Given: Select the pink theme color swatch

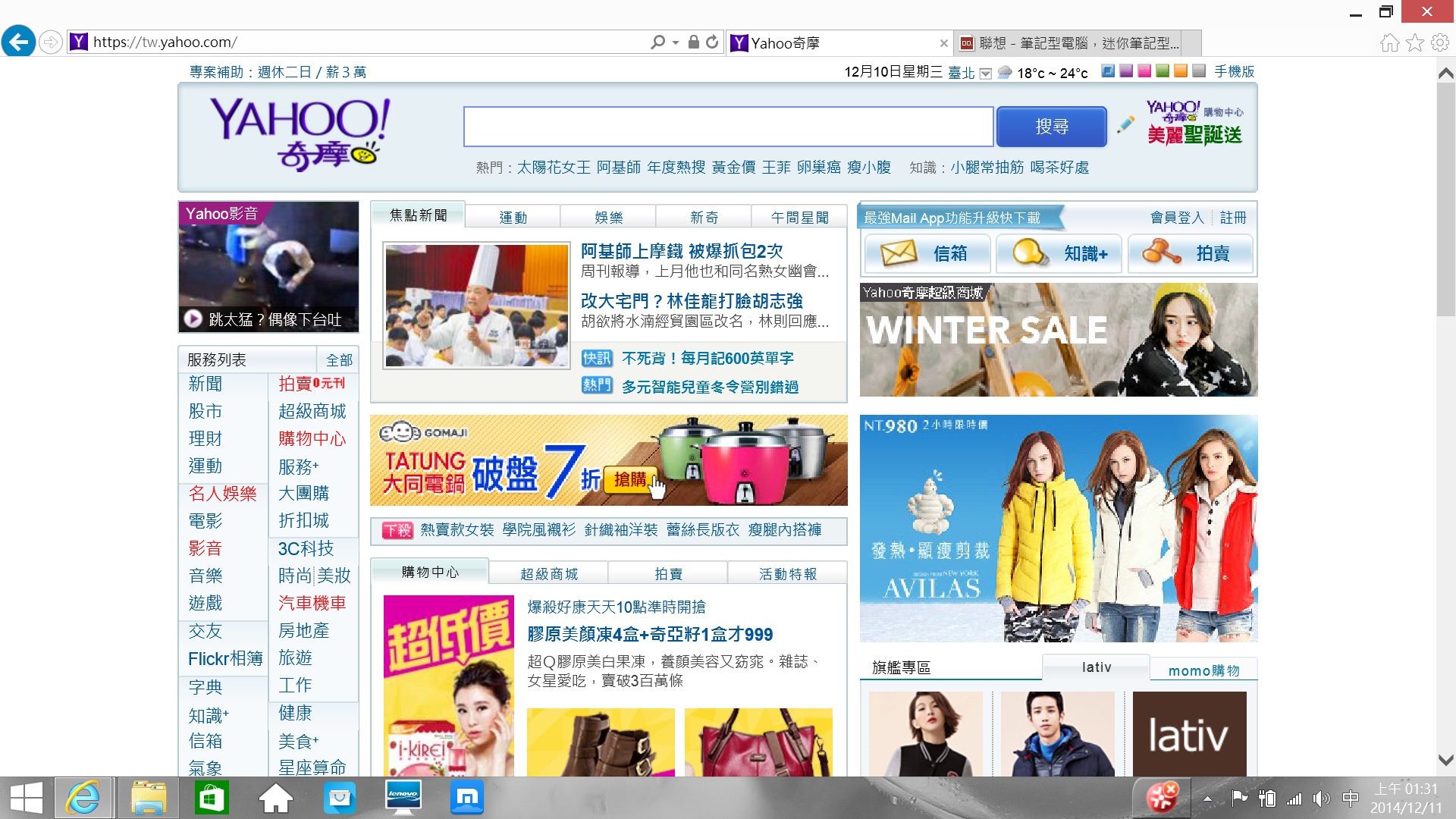Looking at the screenshot, I should click(x=1144, y=71).
